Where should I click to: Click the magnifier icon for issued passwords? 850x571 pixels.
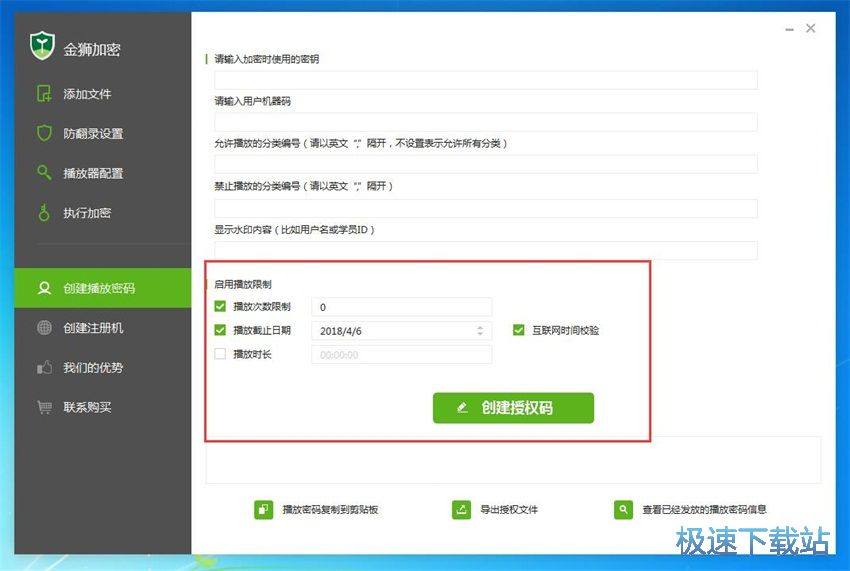(623, 509)
